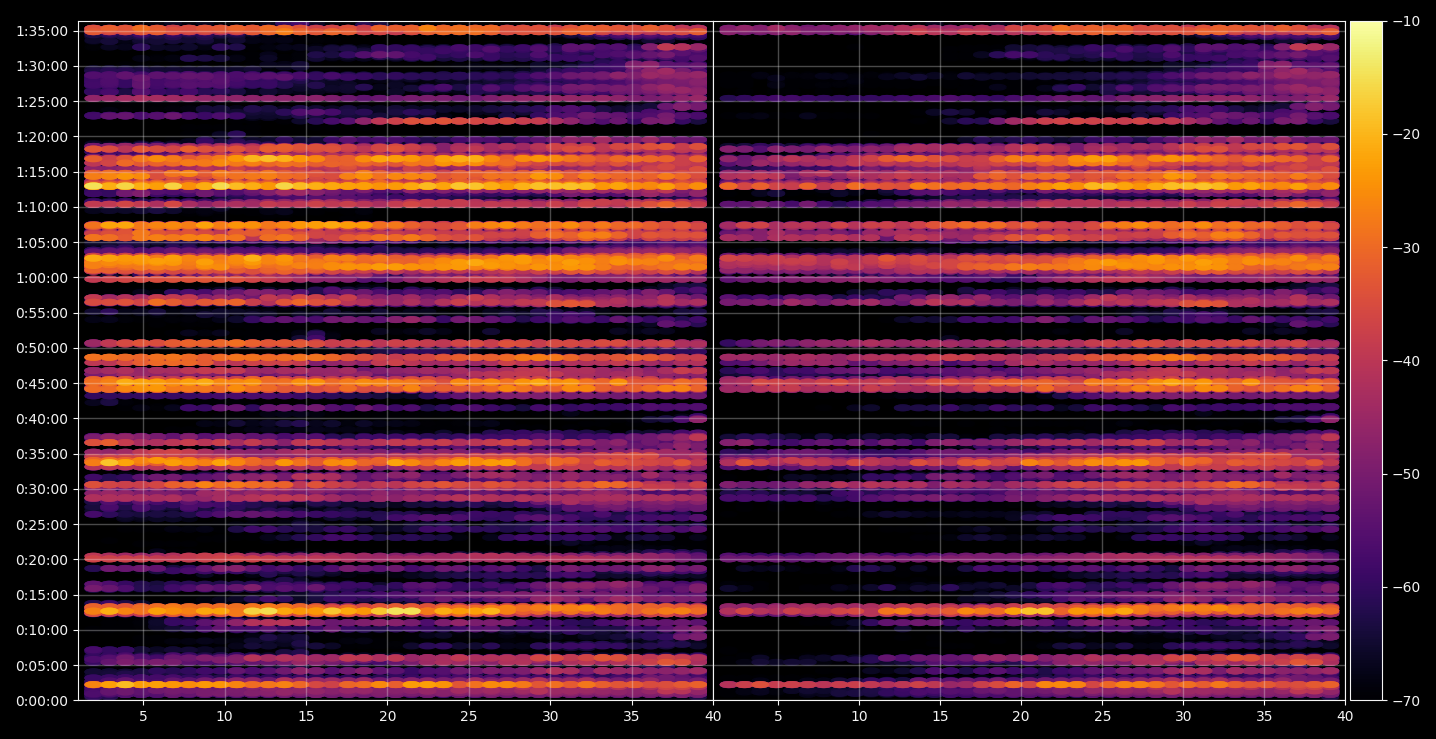
Task: Click x-axis label 5 under the right heatmap
Action: (777, 717)
